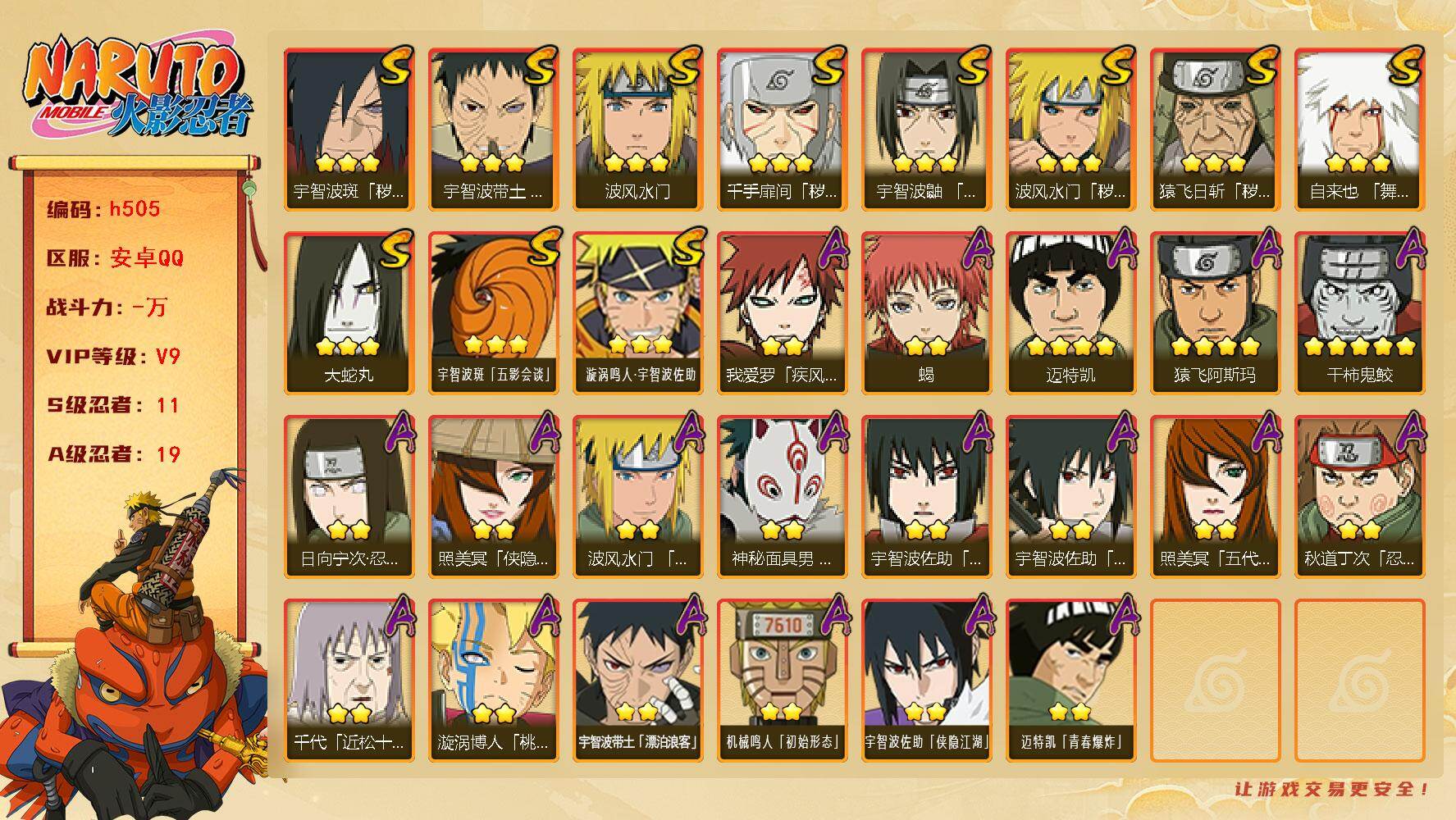Screen dimensions: 1456x820
Task: Select the 蝎 red-haired ninja card
Action: (926, 312)
